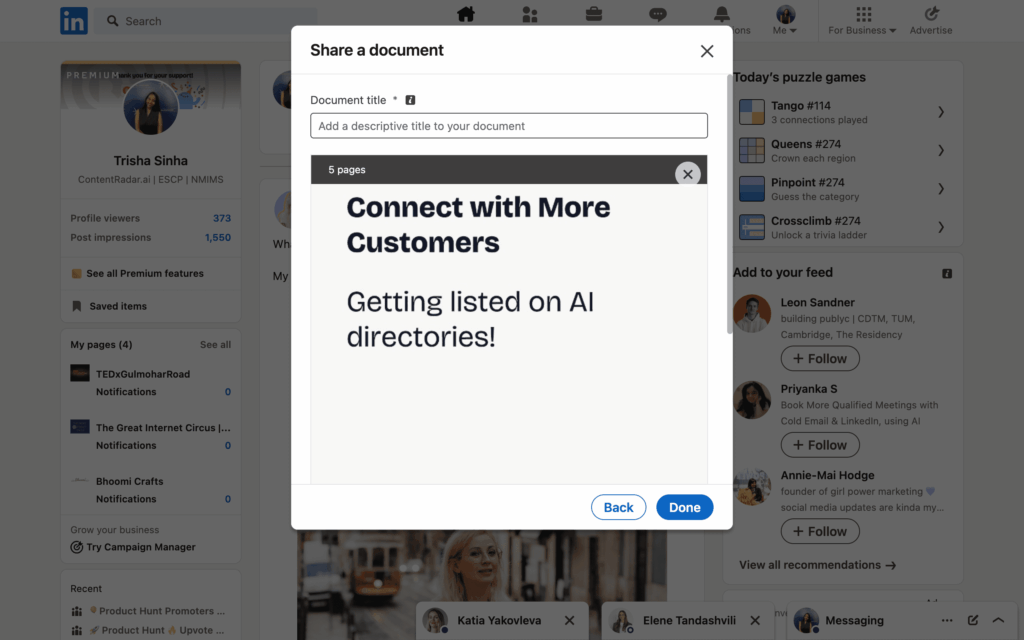Click the Done button
Viewport: 1024px width, 640px height.
pos(684,507)
